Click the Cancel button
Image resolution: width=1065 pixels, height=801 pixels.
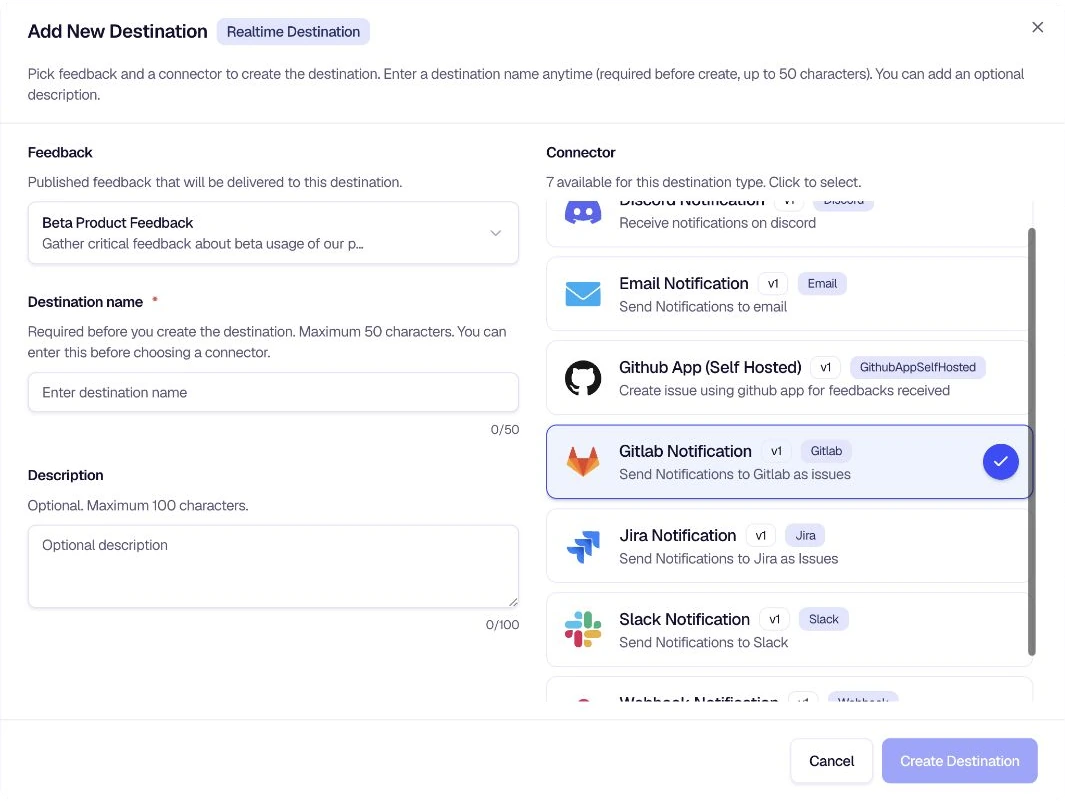pyautogui.click(x=831, y=761)
